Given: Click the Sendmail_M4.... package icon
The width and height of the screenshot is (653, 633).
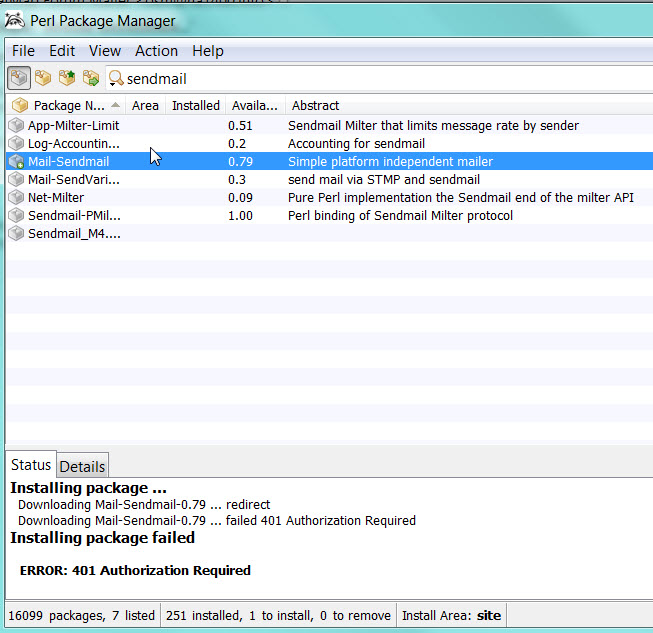Looking at the screenshot, I should 16,233.
